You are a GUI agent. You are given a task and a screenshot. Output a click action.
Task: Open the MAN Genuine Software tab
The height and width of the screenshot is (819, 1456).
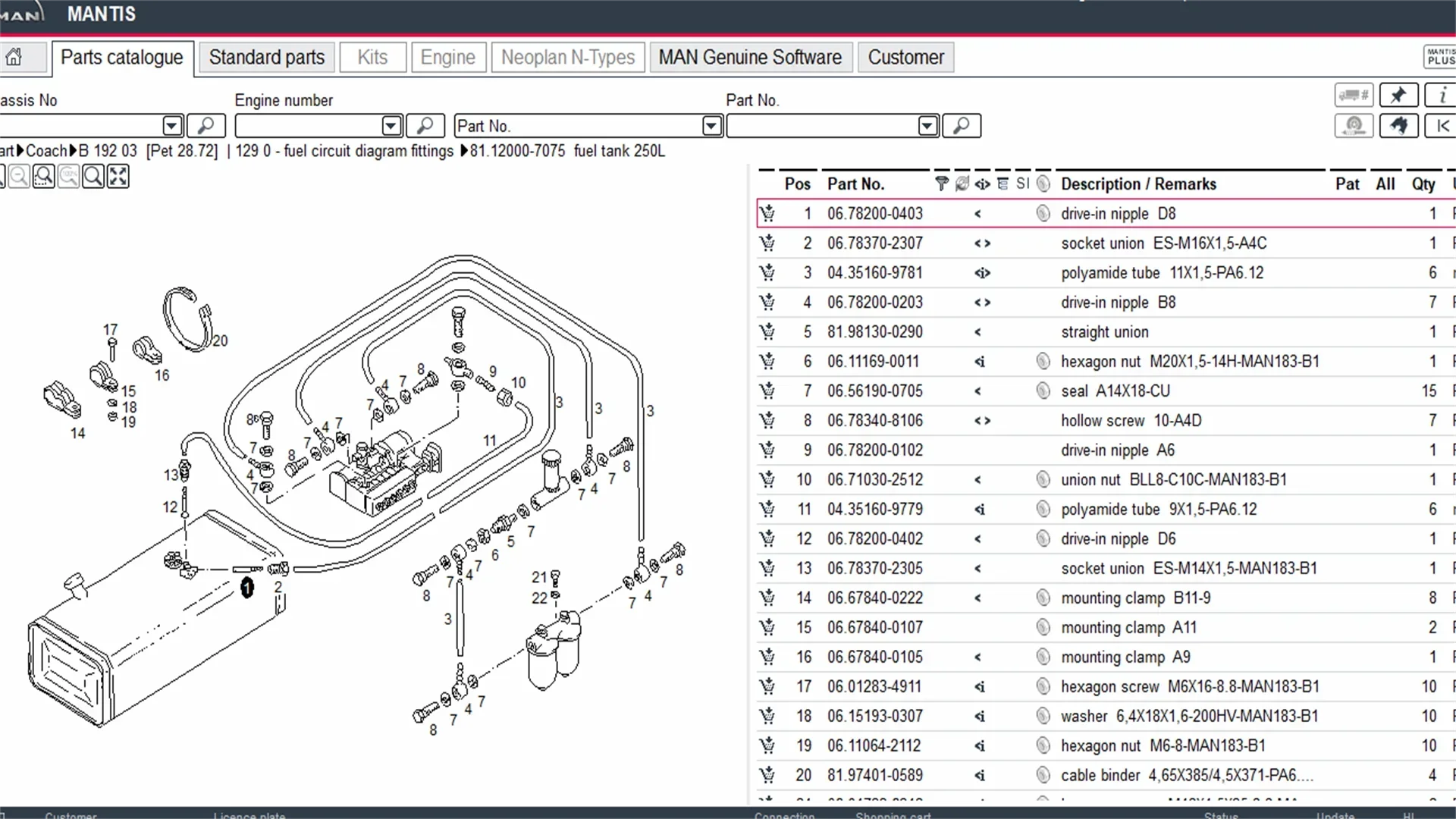tap(749, 58)
